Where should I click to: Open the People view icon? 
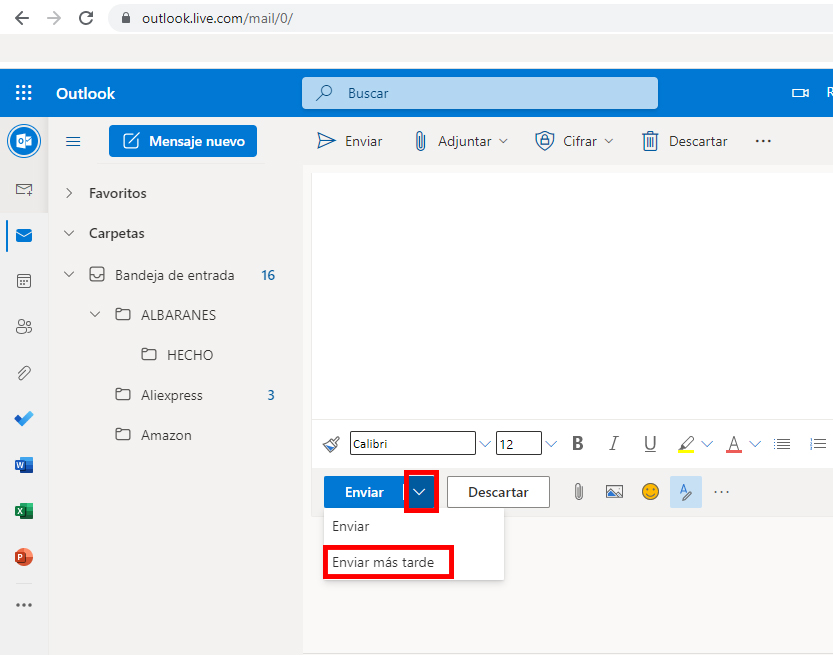coord(23,327)
